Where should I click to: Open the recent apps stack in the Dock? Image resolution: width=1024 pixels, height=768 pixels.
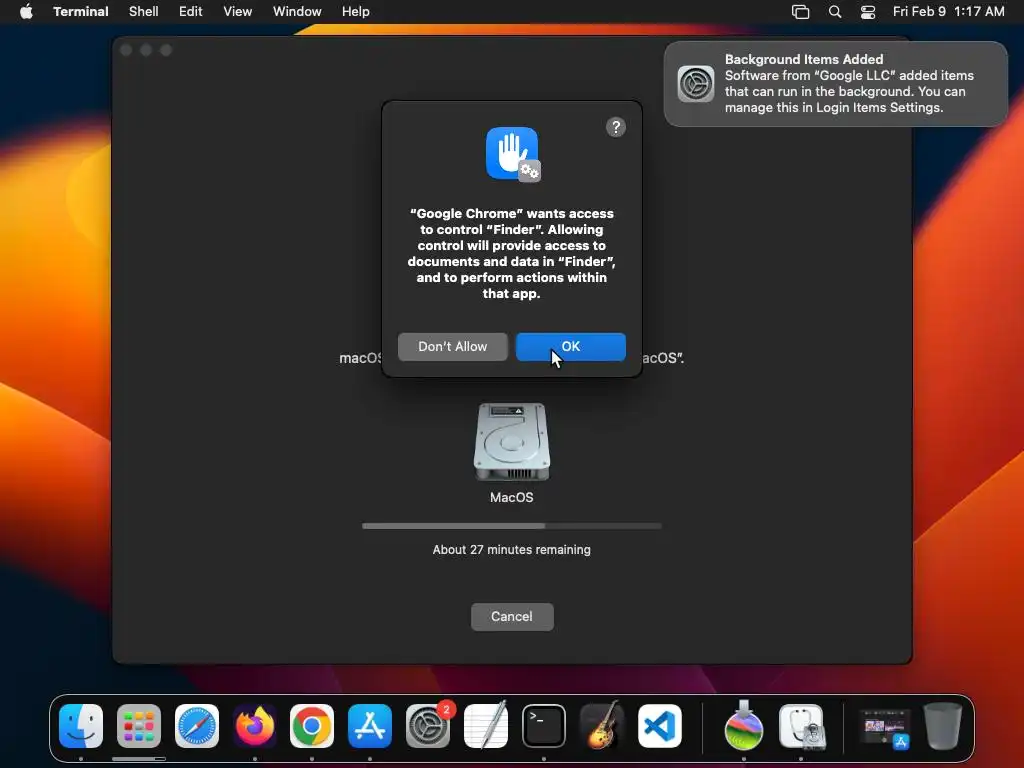tap(885, 728)
